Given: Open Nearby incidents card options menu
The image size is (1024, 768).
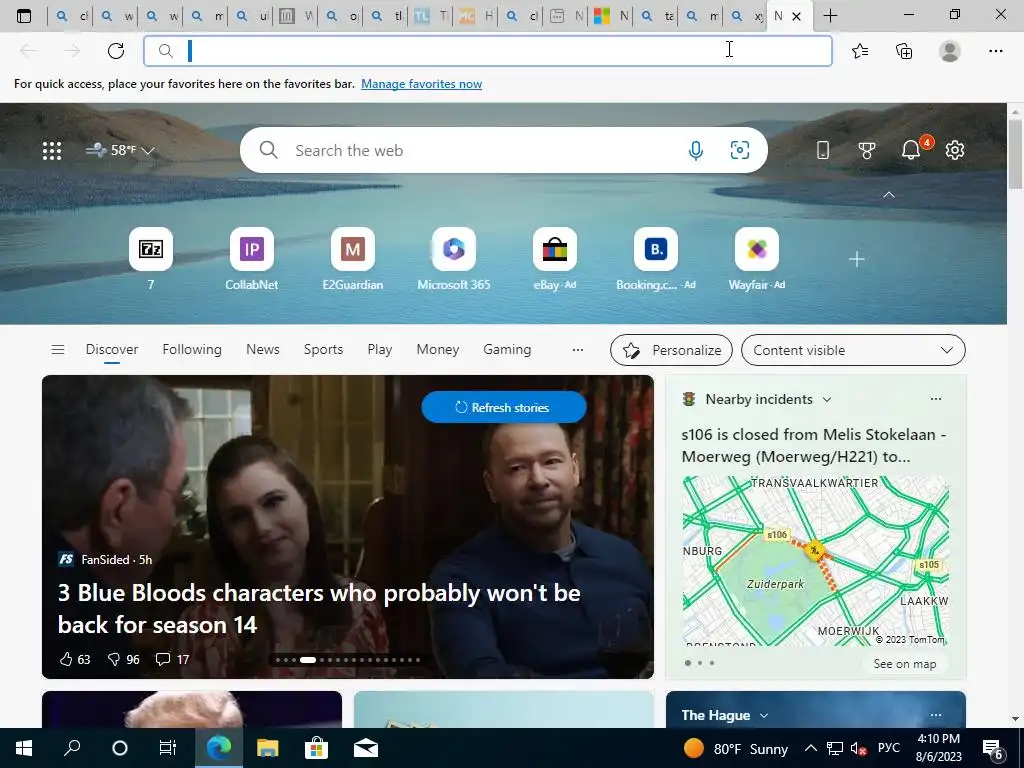Looking at the screenshot, I should (x=936, y=399).
